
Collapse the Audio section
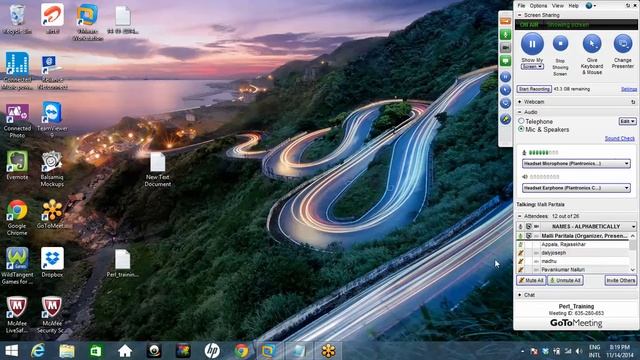pyautogui.click(x=520, y=112)
